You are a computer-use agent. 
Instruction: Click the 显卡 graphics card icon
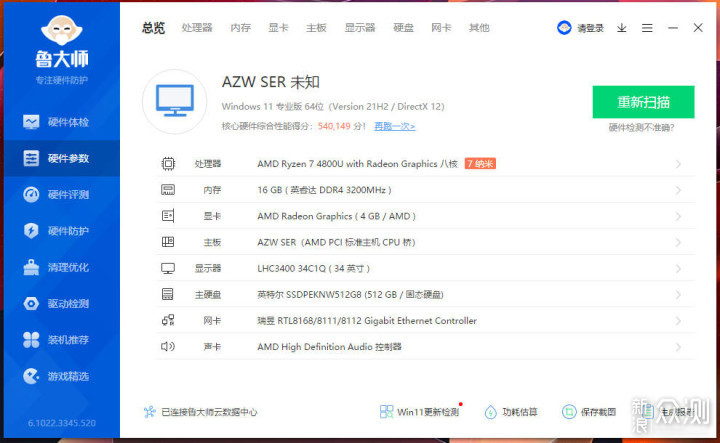point(168,216)
